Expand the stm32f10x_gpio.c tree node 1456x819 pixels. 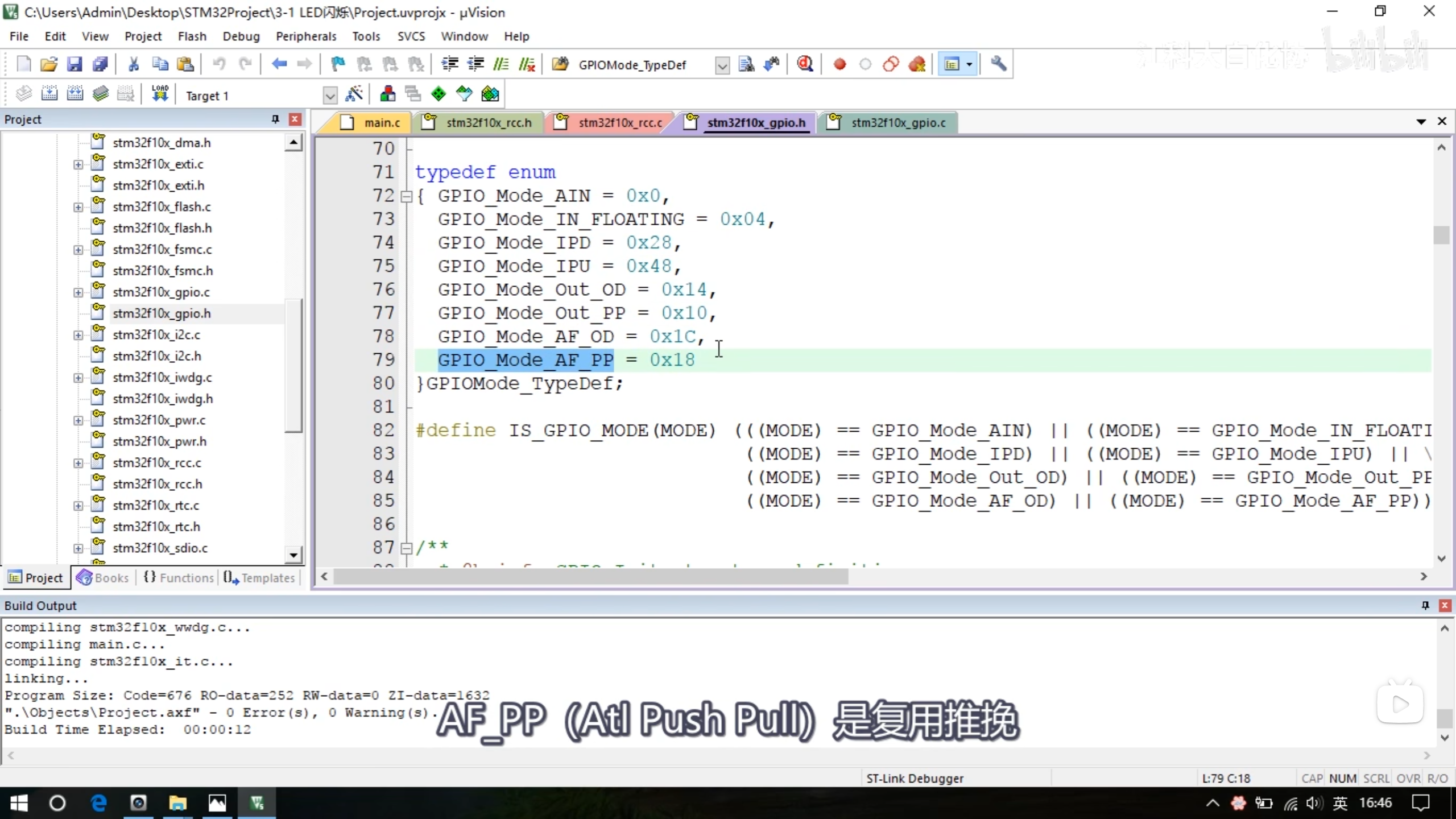click(x=78, y=292)
